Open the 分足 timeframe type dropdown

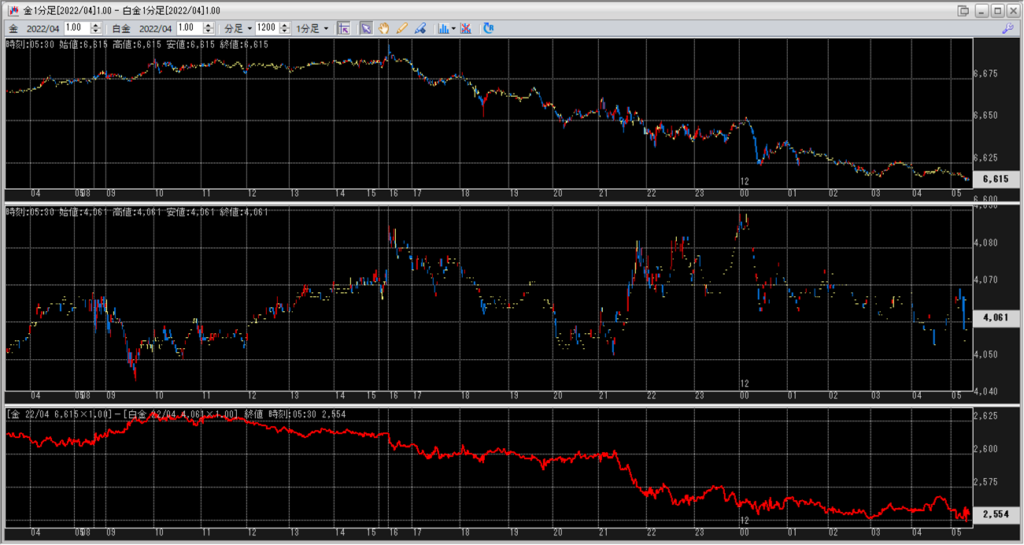pyautogui.click(x=236, y=28)
